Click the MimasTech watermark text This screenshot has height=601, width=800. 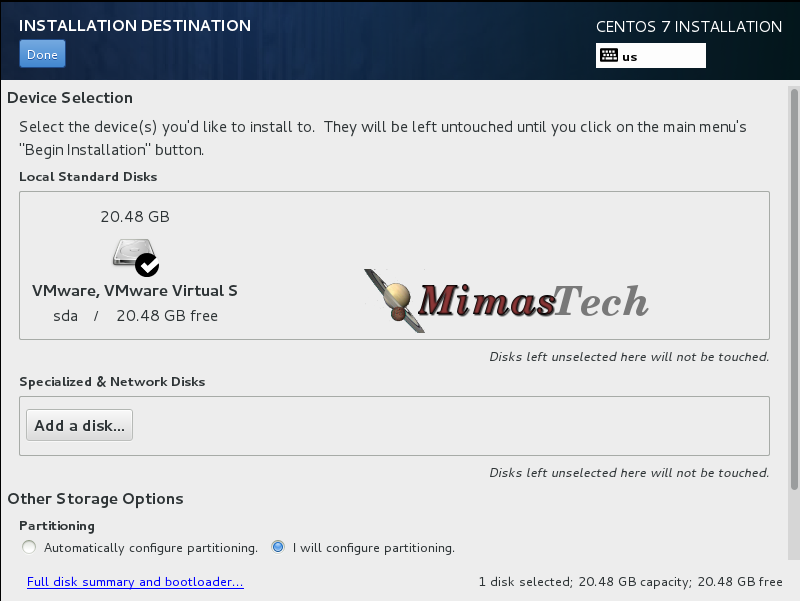pos(535,300)
